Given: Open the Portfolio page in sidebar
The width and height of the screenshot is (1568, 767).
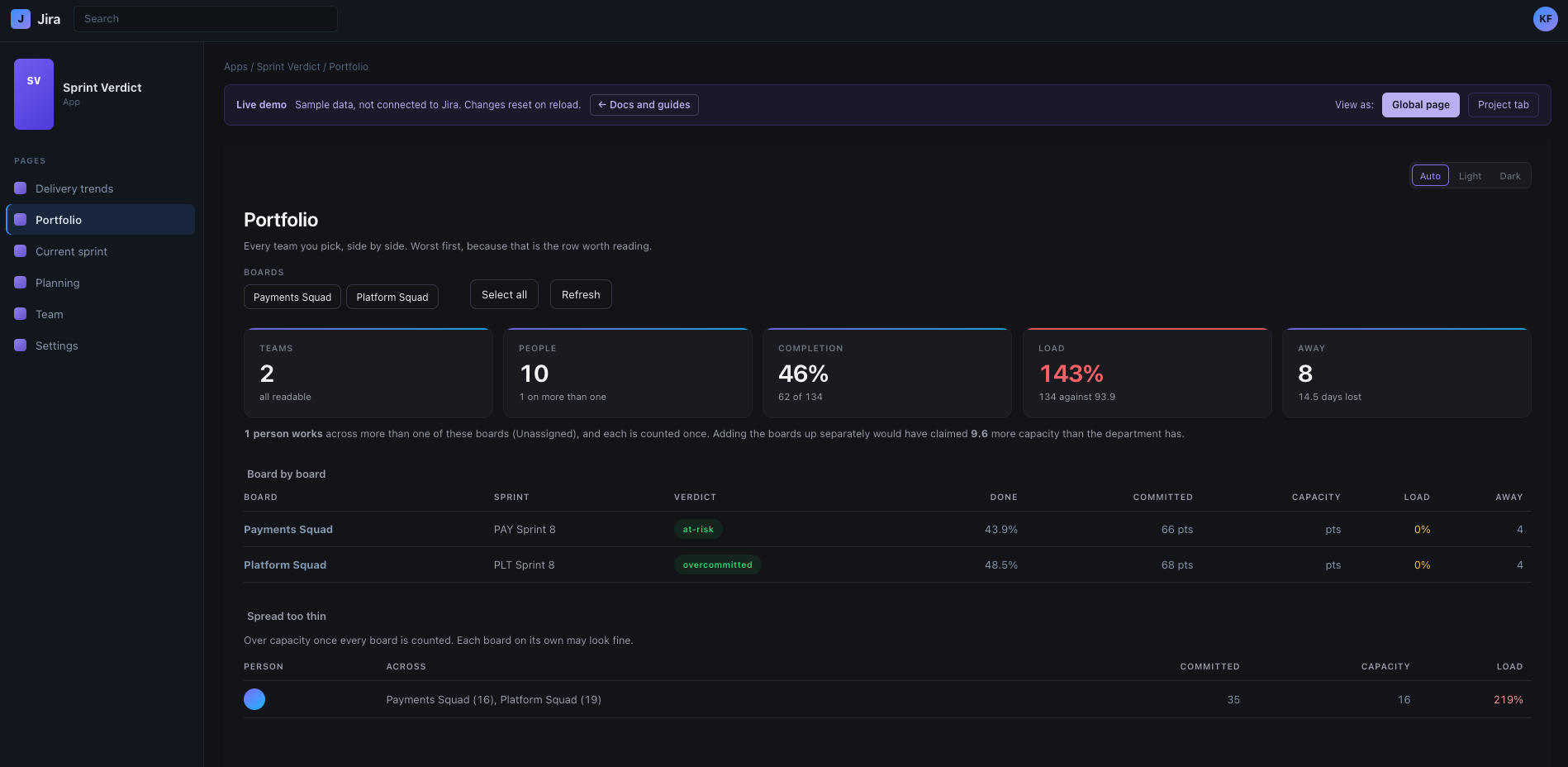Looking at the screenshot, I should 101,220.
